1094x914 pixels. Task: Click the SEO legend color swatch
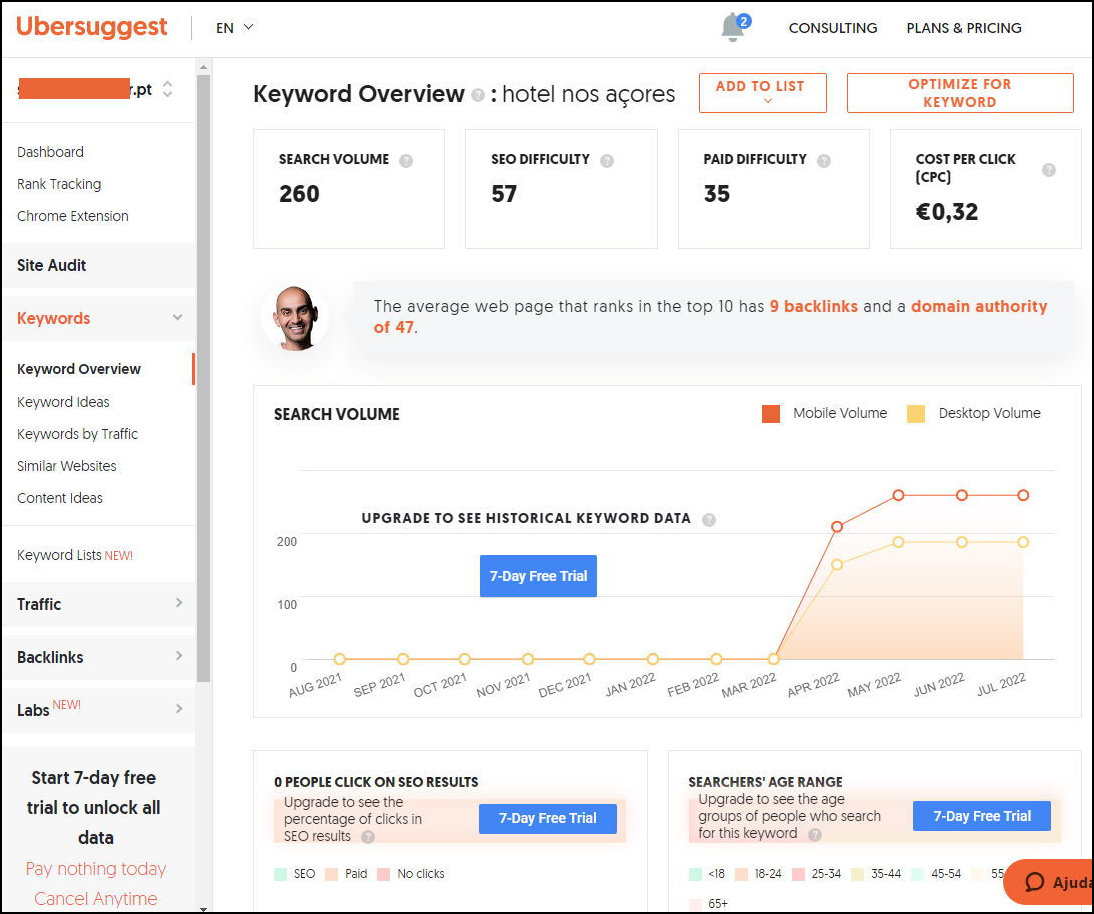281,874
